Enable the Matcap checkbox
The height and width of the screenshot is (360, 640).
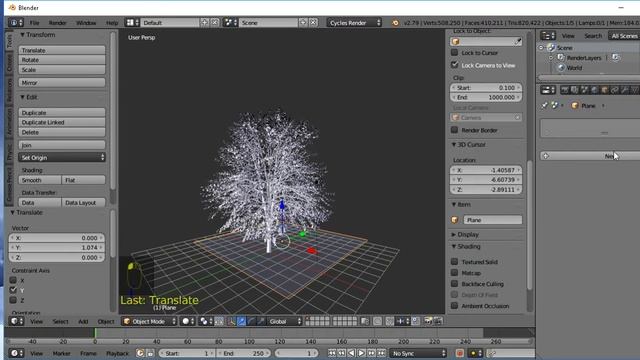(x=455, y=273)
